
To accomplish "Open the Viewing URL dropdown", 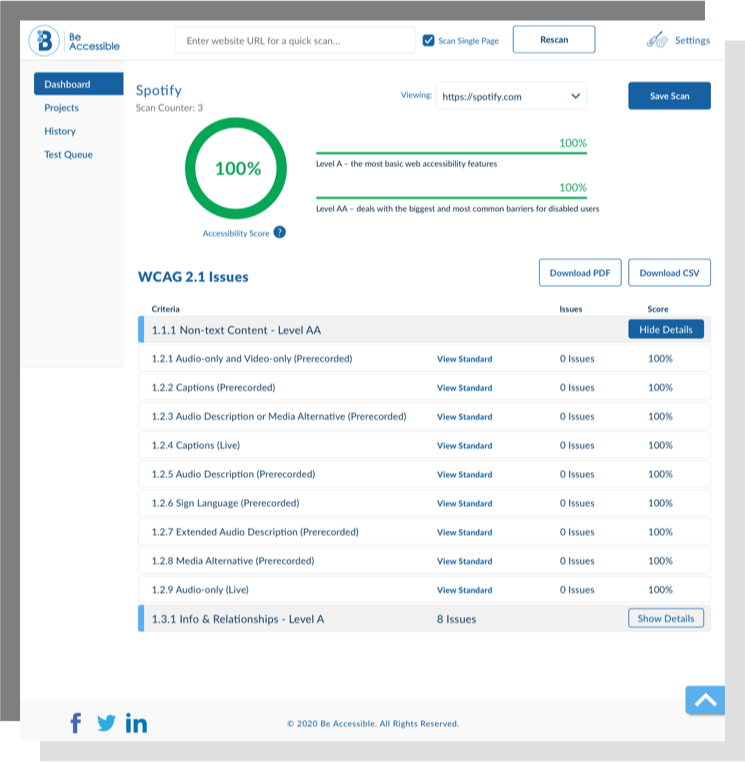I will pos(511,96).
